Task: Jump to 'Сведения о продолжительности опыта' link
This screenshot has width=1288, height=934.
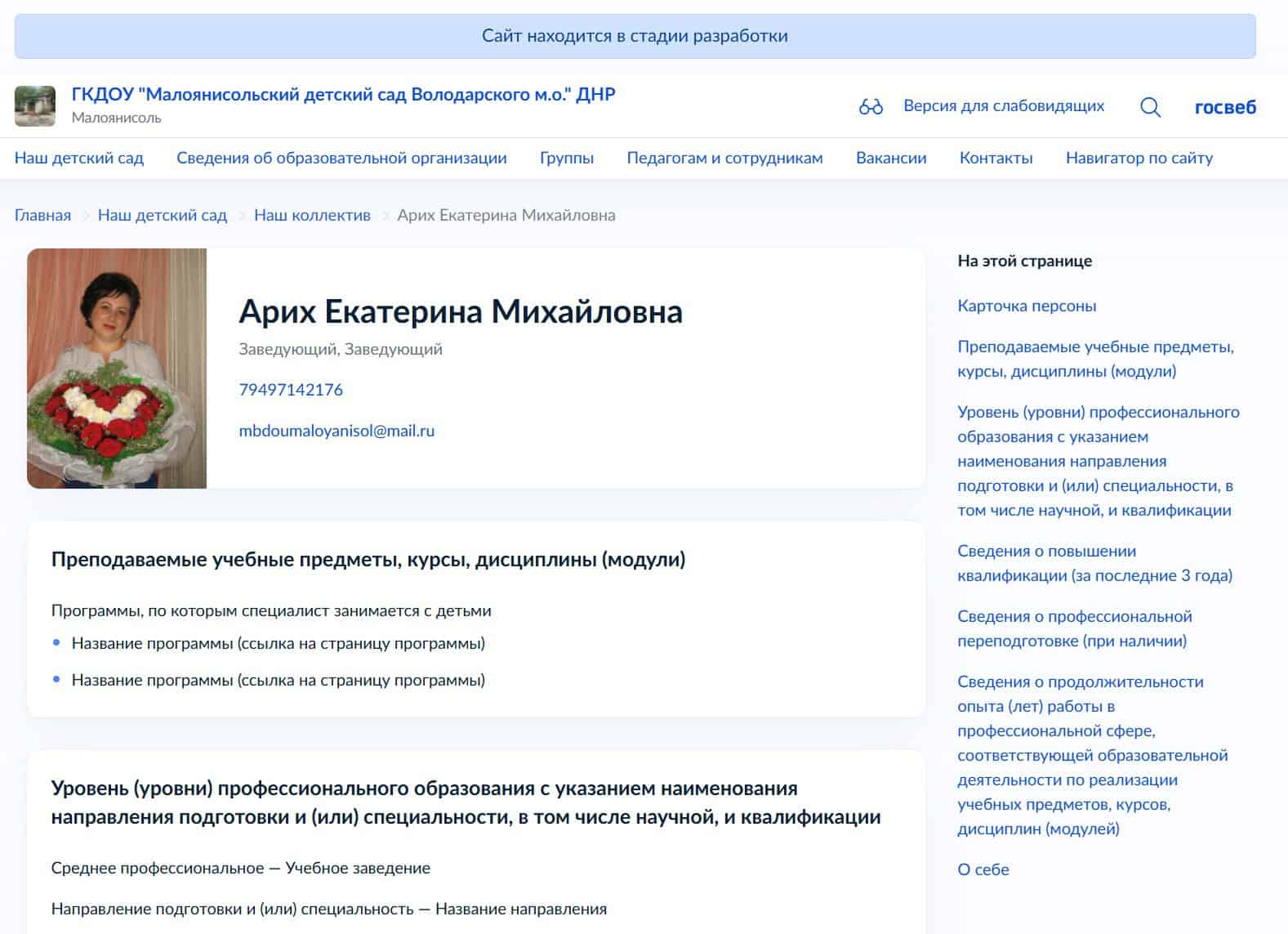Action: [1093, 755]
